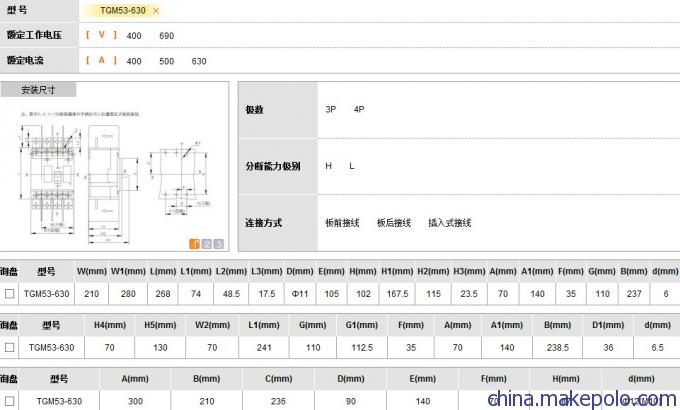680x410 pixels.
Task: Choose 板后接线 connection method
Action: tap(394, 223)
